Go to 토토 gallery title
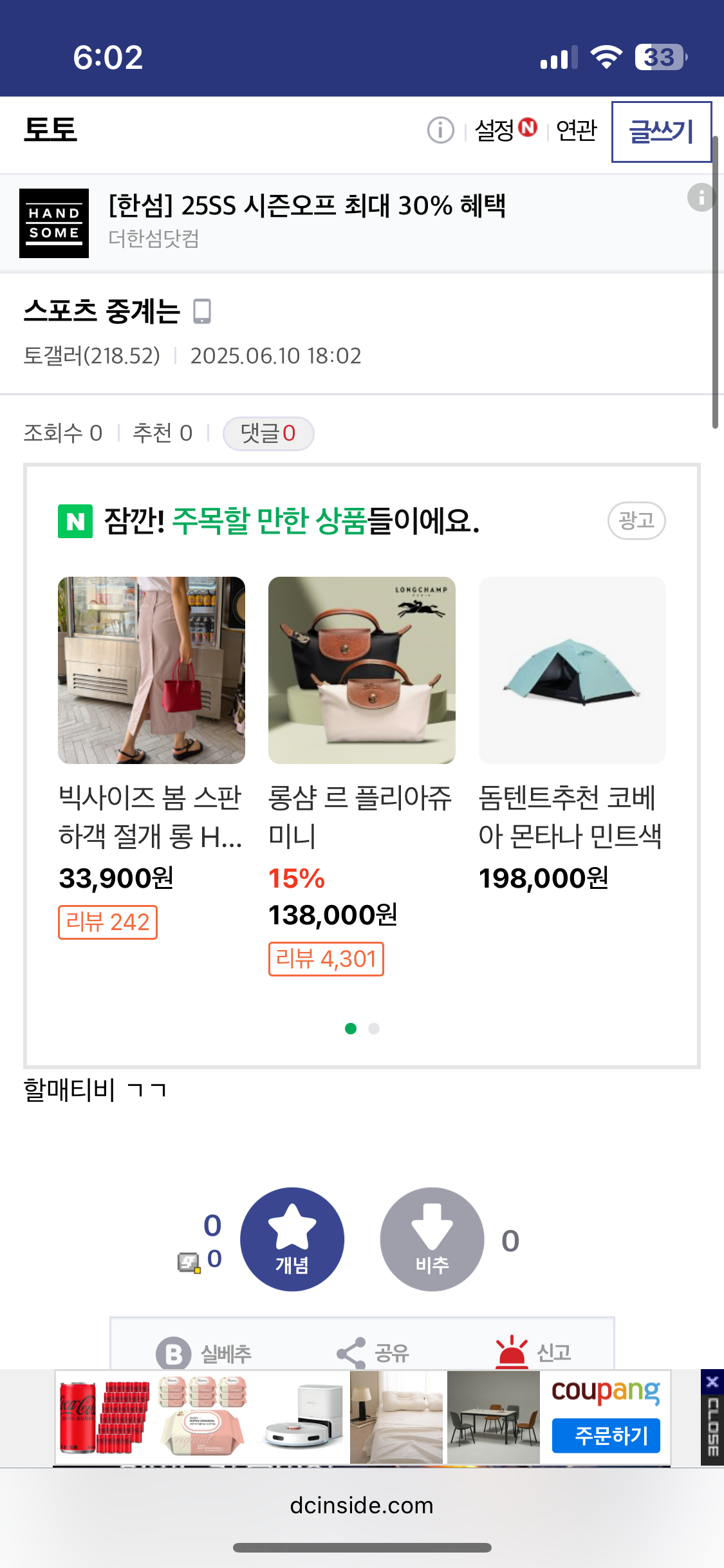The image size is (724, 1568). point(50,129)
